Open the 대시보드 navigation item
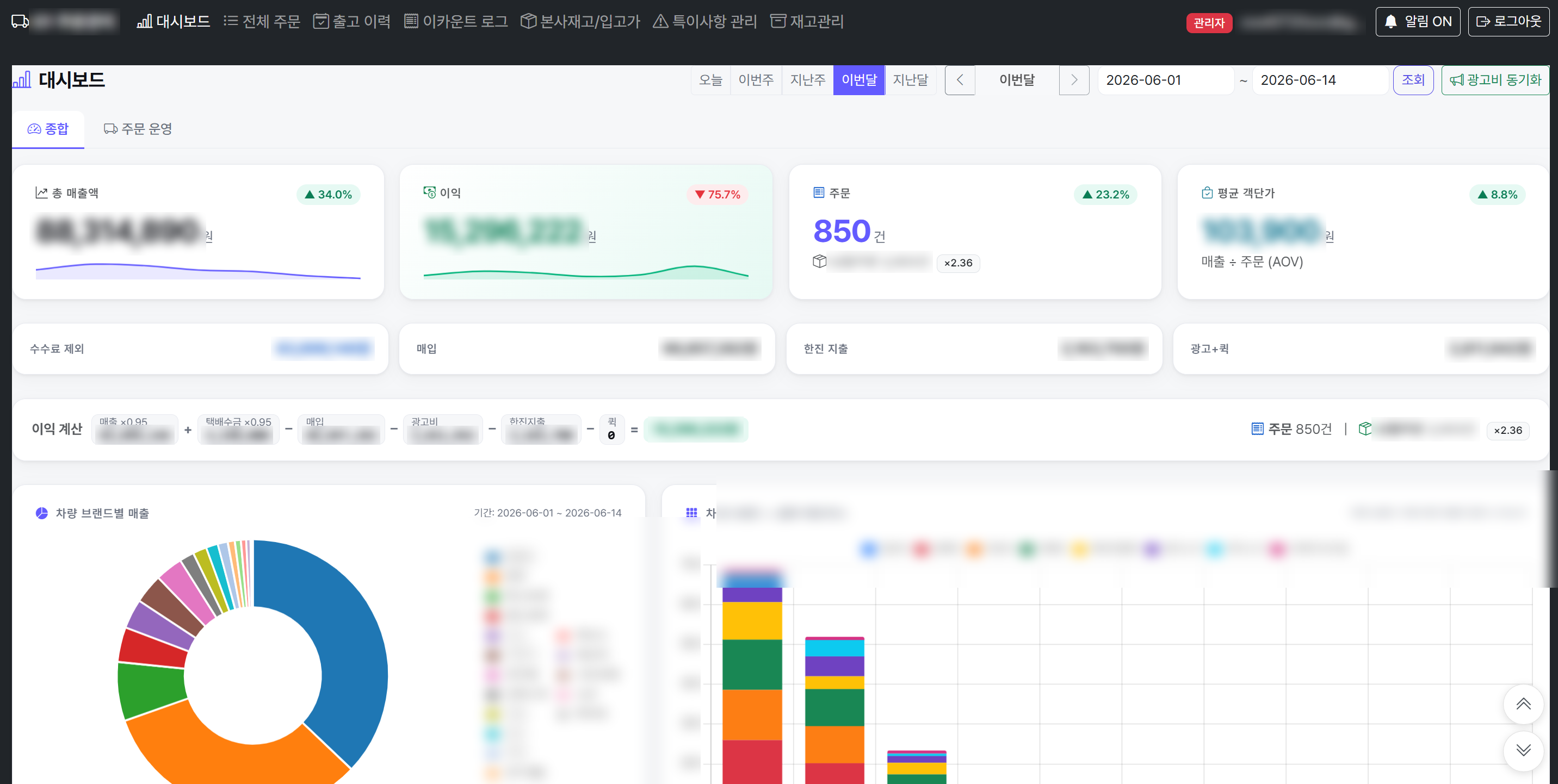Screen dimensions: 1558x784 [173, 21]
